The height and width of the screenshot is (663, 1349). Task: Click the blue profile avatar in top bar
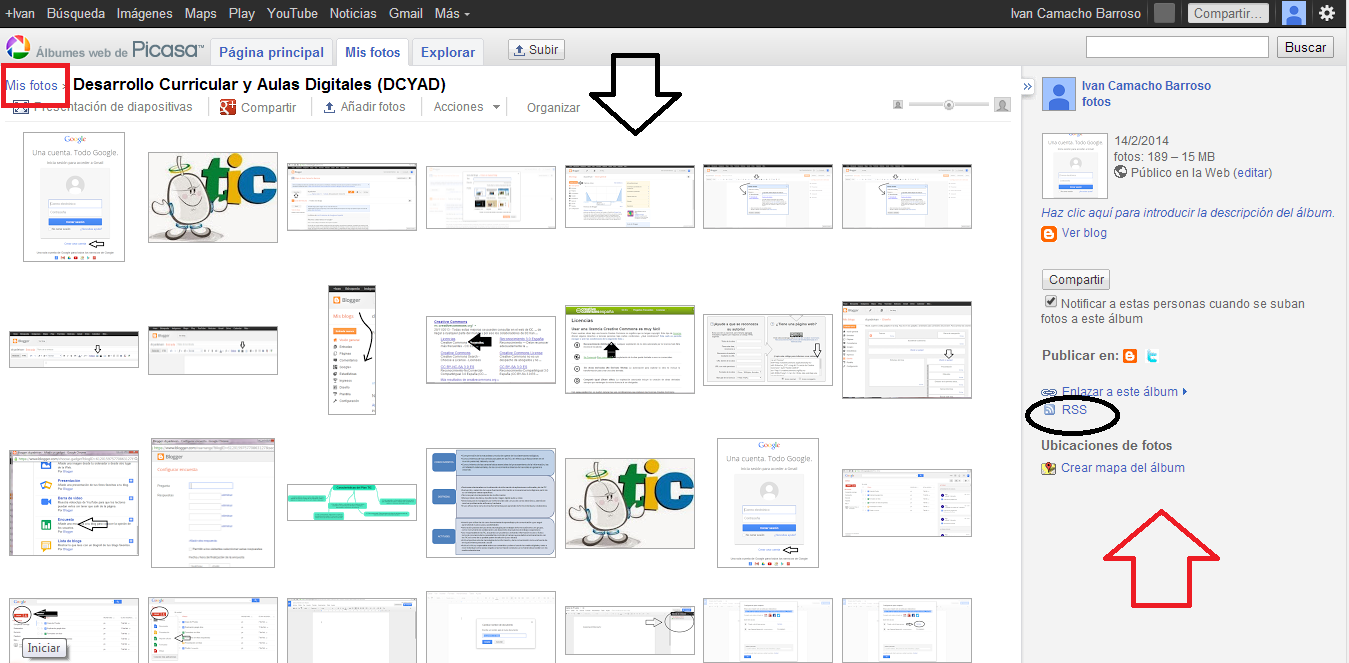1293,13
